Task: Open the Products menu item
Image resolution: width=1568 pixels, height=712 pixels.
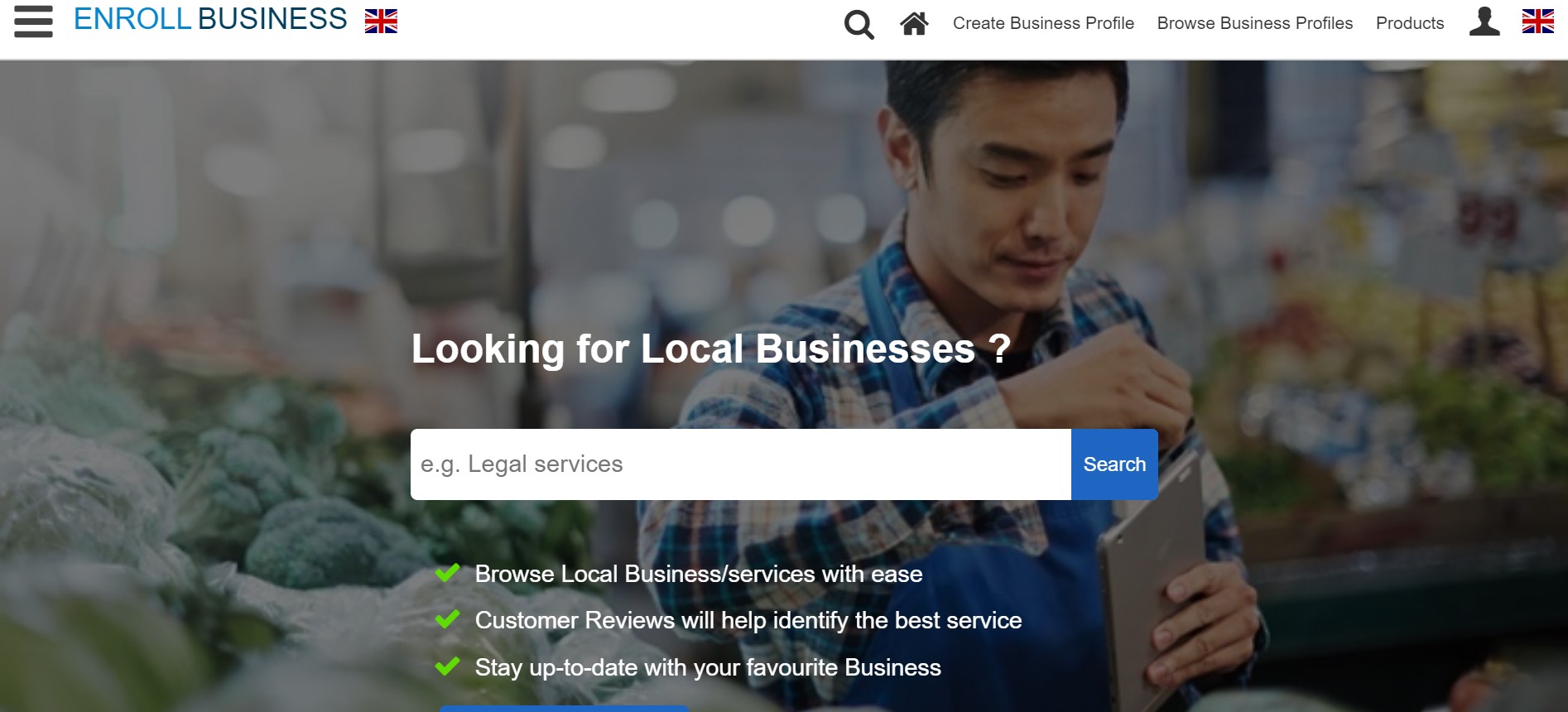Action: point(1410,23)
